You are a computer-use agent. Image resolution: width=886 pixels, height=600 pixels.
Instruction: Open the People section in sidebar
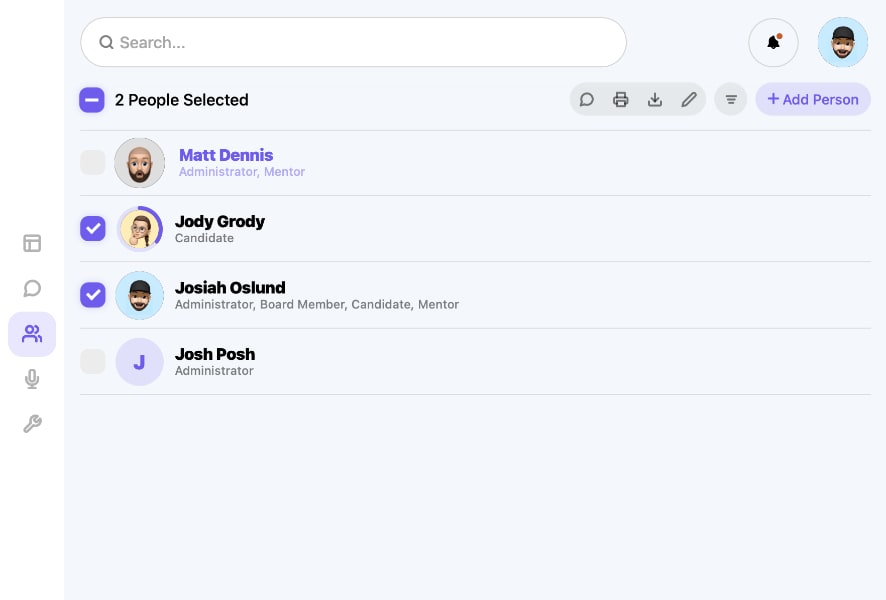tap(32, 334)
